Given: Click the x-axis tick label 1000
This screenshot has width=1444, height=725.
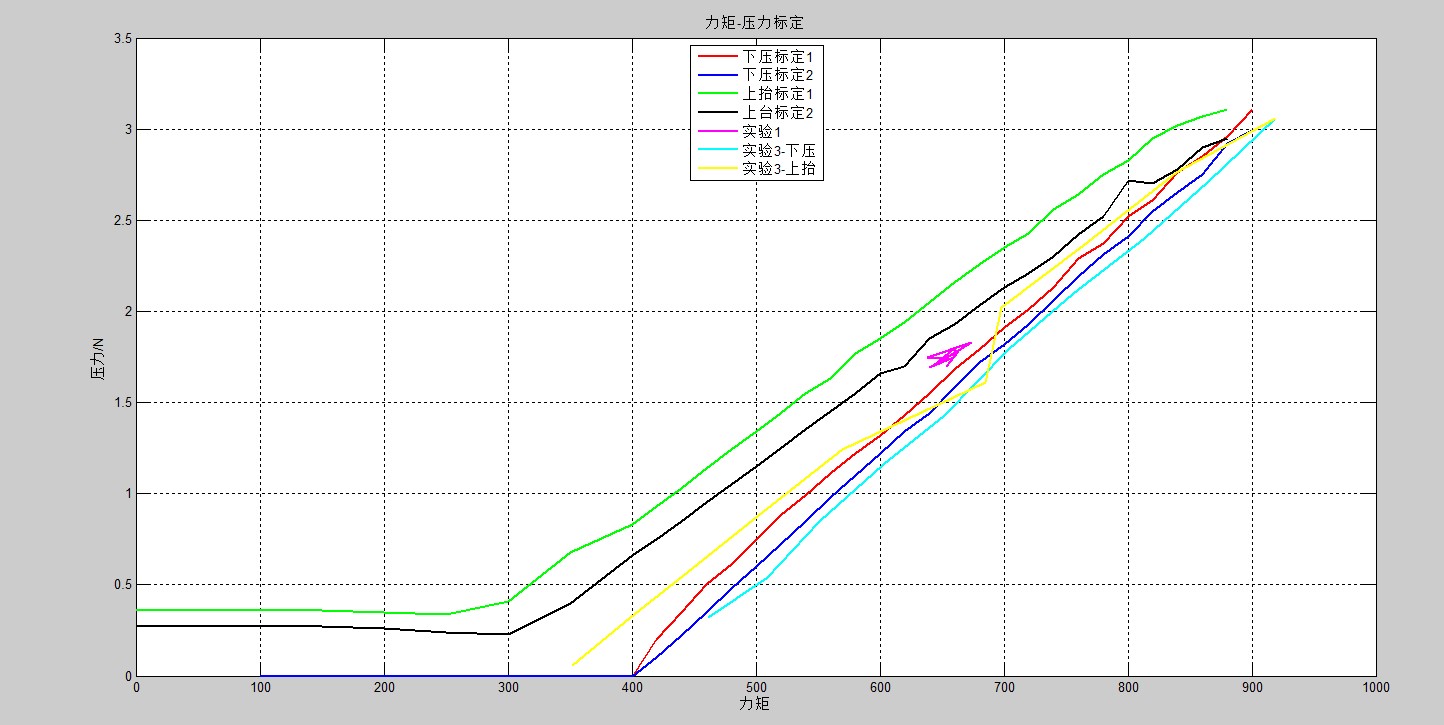Looking at the screenshot, I should click(x=1375, y=688).
